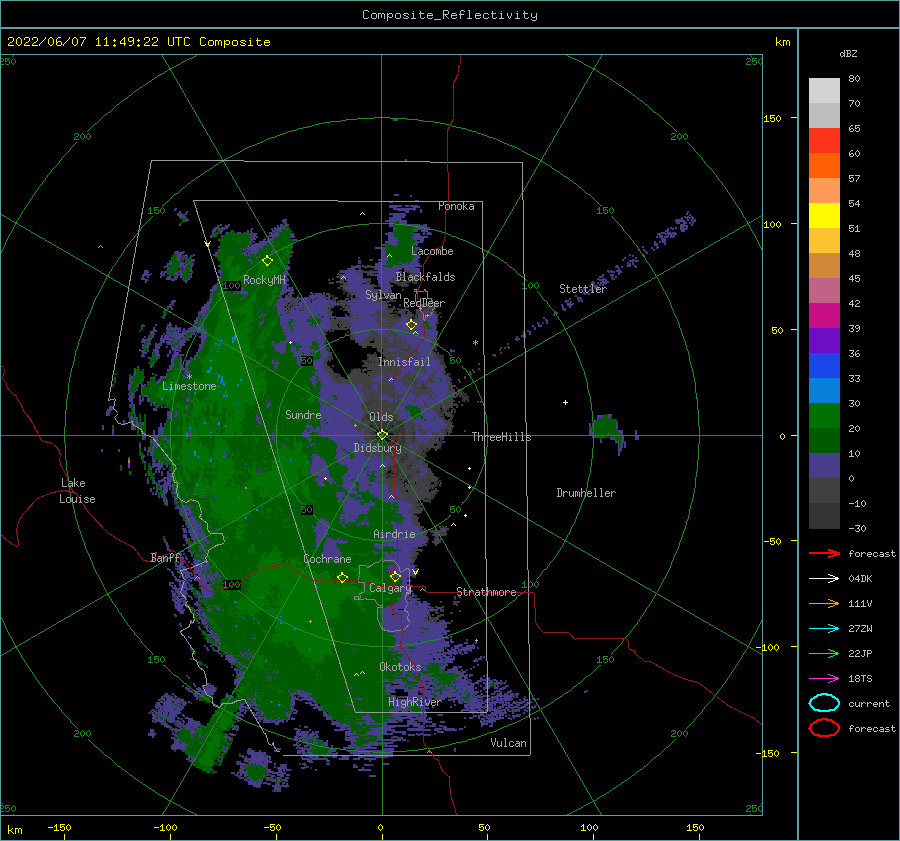This screenshot has height=841, width=900.
Task: Click the dBZ legend heading
Action: tap(848, 53)
